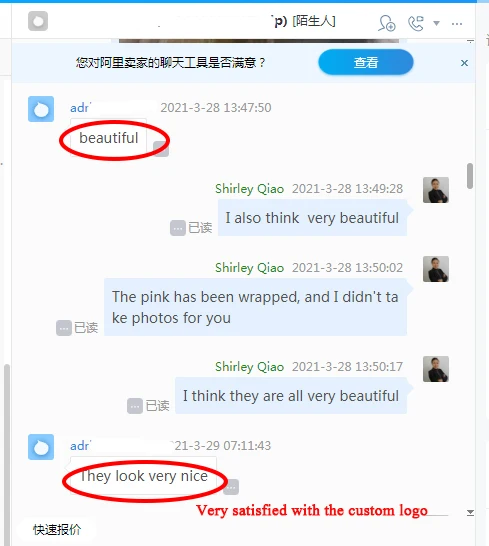Dismiss the satisfaction survey banner

(x=464, y=63)
